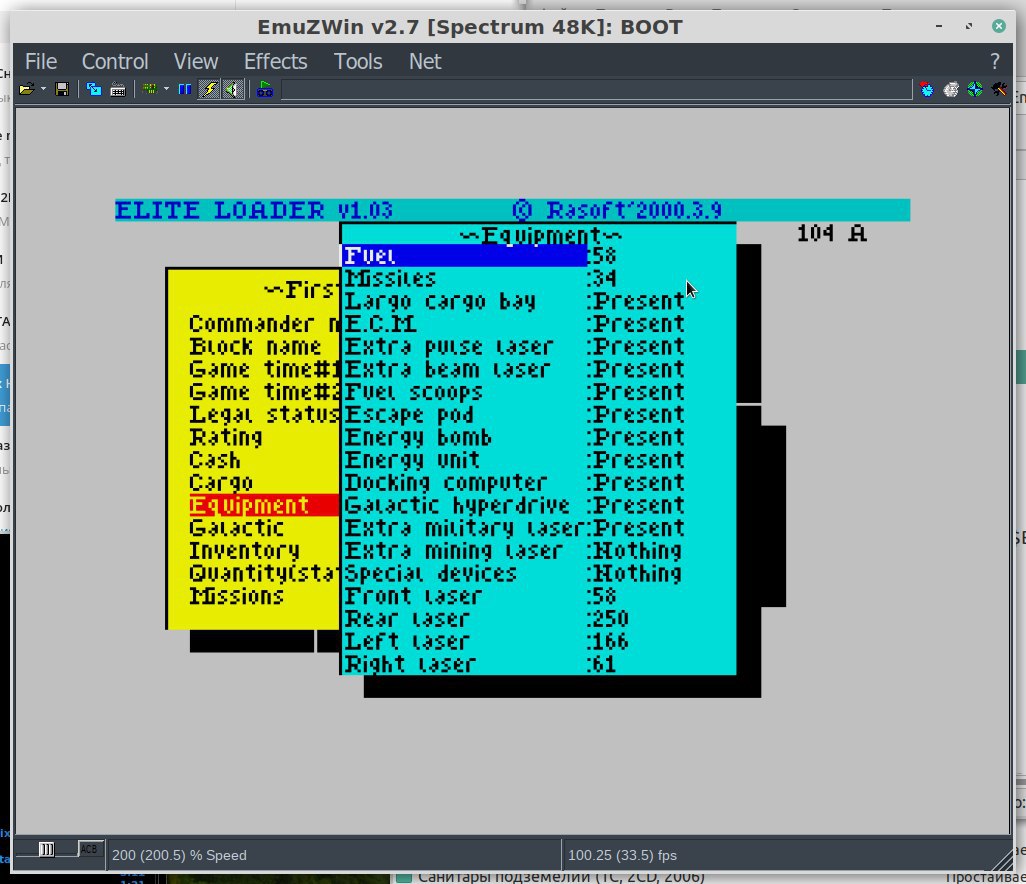Image resolution: width=1026 pixels, height=884 pixels.
Task: Click the green hardware board icon
Action: tap(150, 89)
